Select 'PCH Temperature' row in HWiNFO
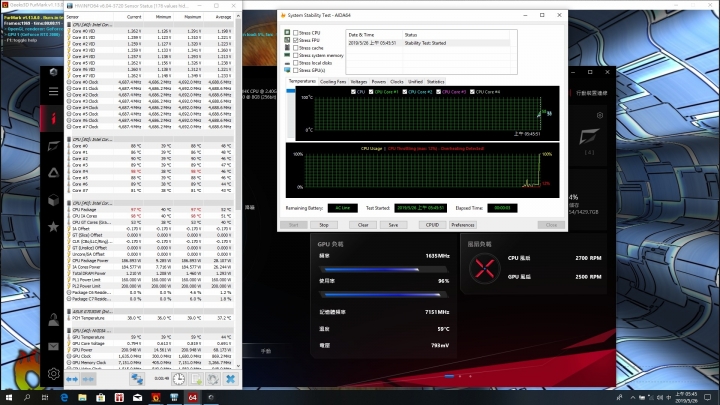The width and height of the screenshot is (720, 405). (x=150, y=318)
